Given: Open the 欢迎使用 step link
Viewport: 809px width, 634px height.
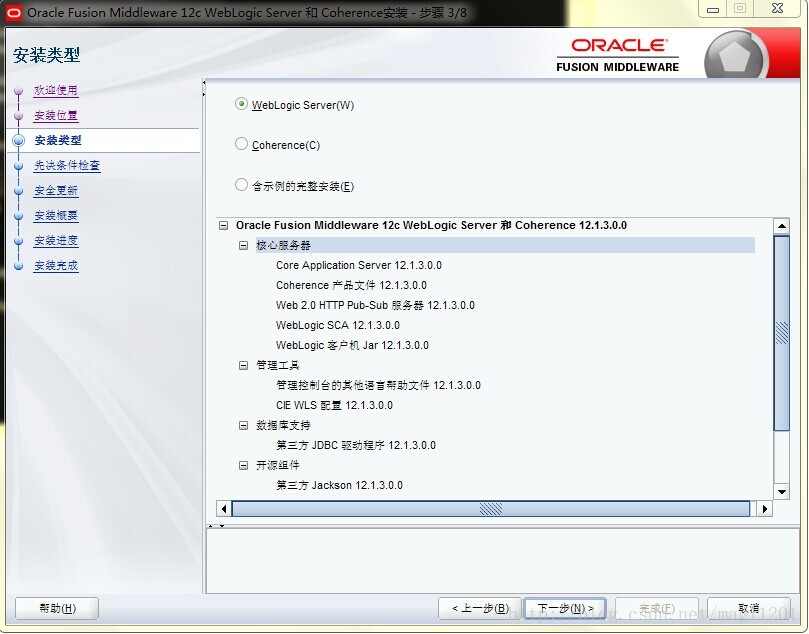Looking at the screenshot, I should pyautogui.click(x=56, y=90).
